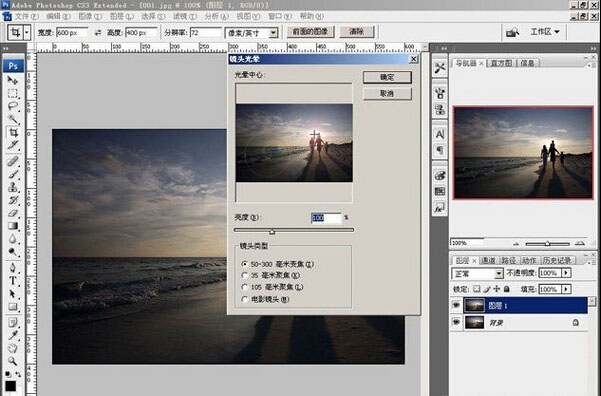This screenshot has width=601, height=396.
Task: Open 滤镜 menu
Action: [185, 16]
